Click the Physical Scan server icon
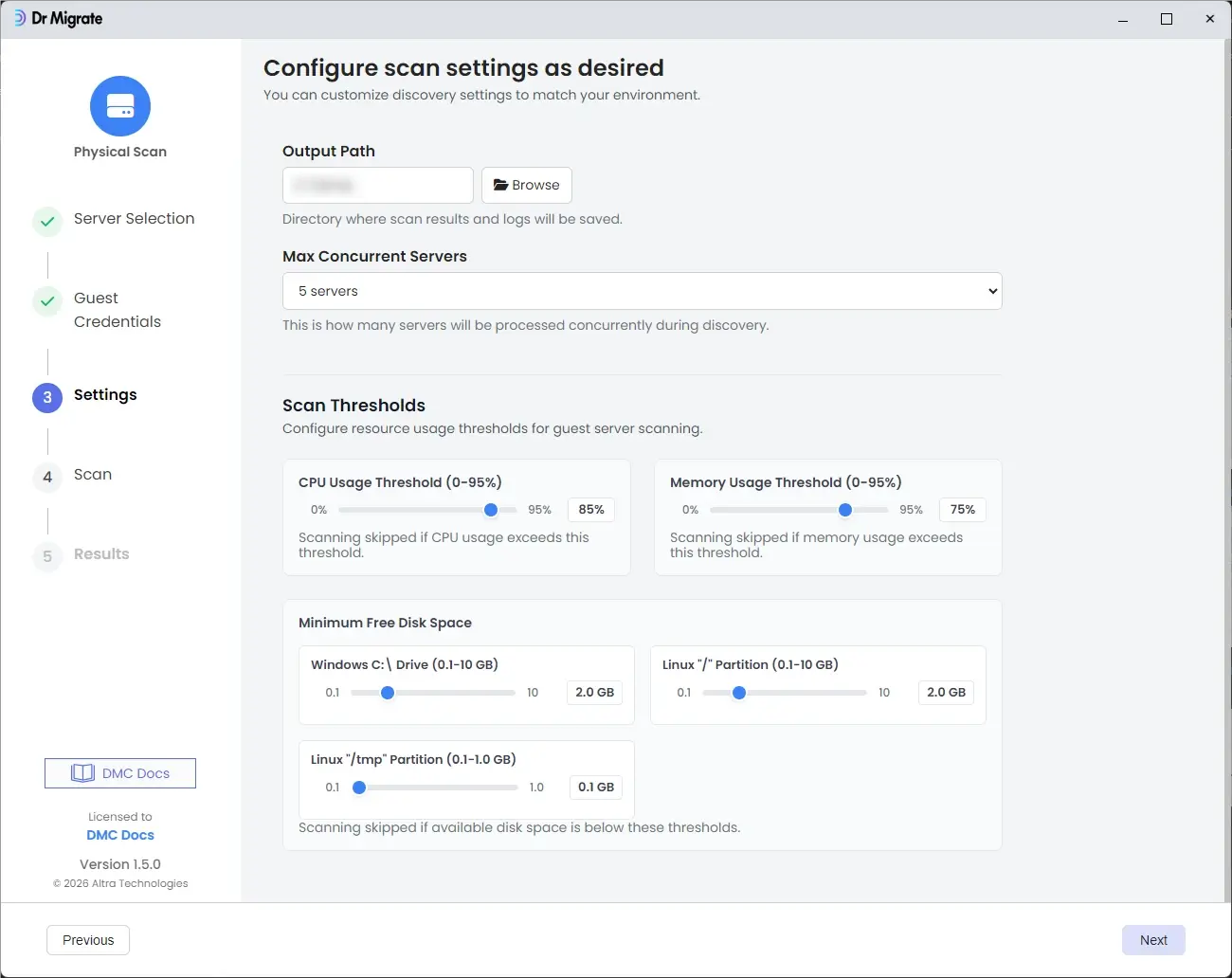Screen dimensions: 1232x978 click(120, 106)
